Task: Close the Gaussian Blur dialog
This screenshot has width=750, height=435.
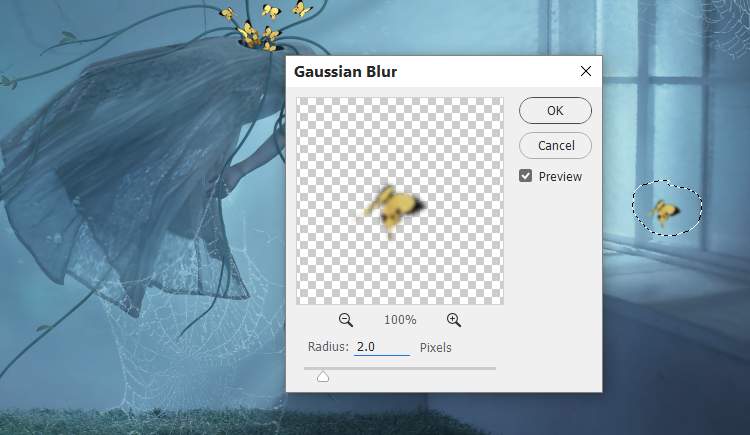Action: click(585, 72)
